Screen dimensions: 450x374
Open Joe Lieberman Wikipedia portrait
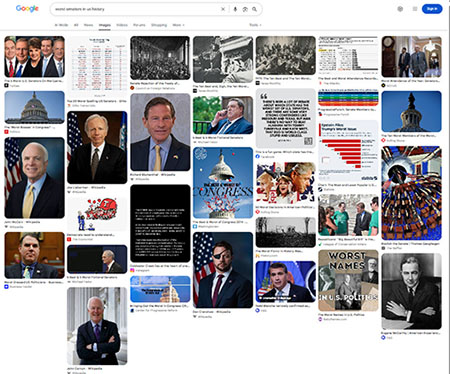click(x=97, y=147)
